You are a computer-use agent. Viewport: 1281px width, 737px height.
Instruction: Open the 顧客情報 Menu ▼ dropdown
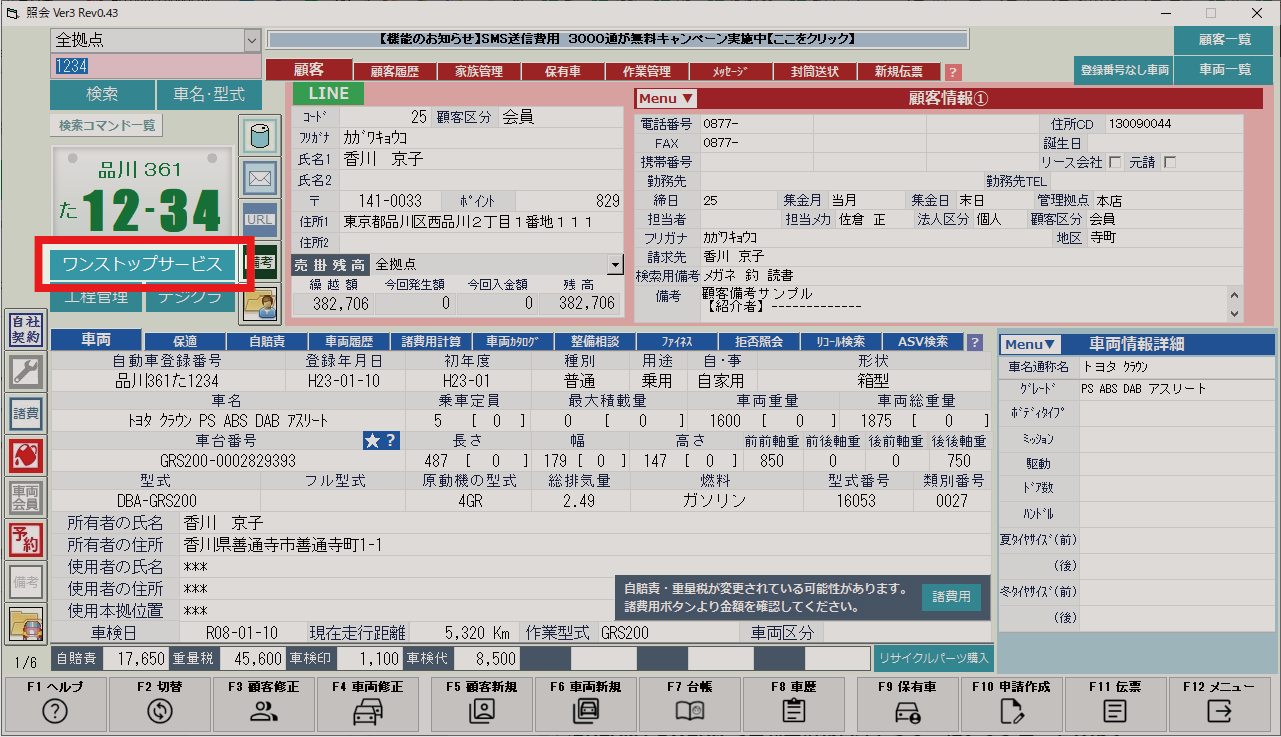[667, 98]
